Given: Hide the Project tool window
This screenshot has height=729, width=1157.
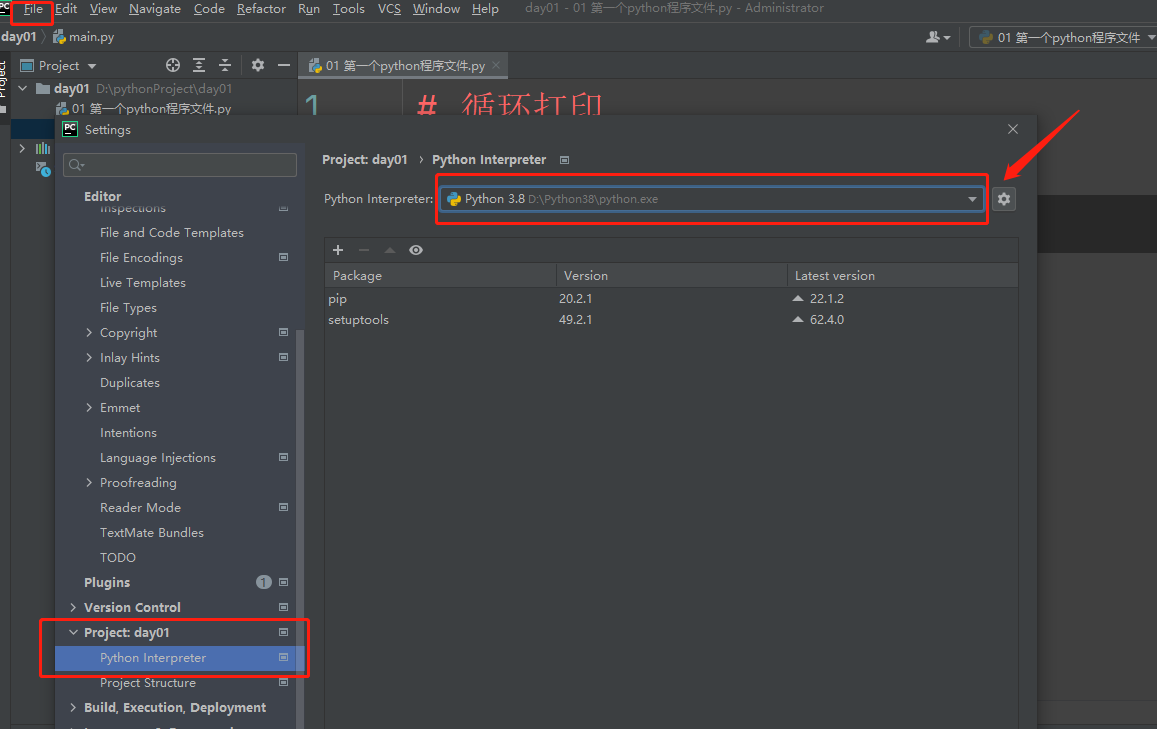Looking at the screenshot, I should (x=283, y=66).
